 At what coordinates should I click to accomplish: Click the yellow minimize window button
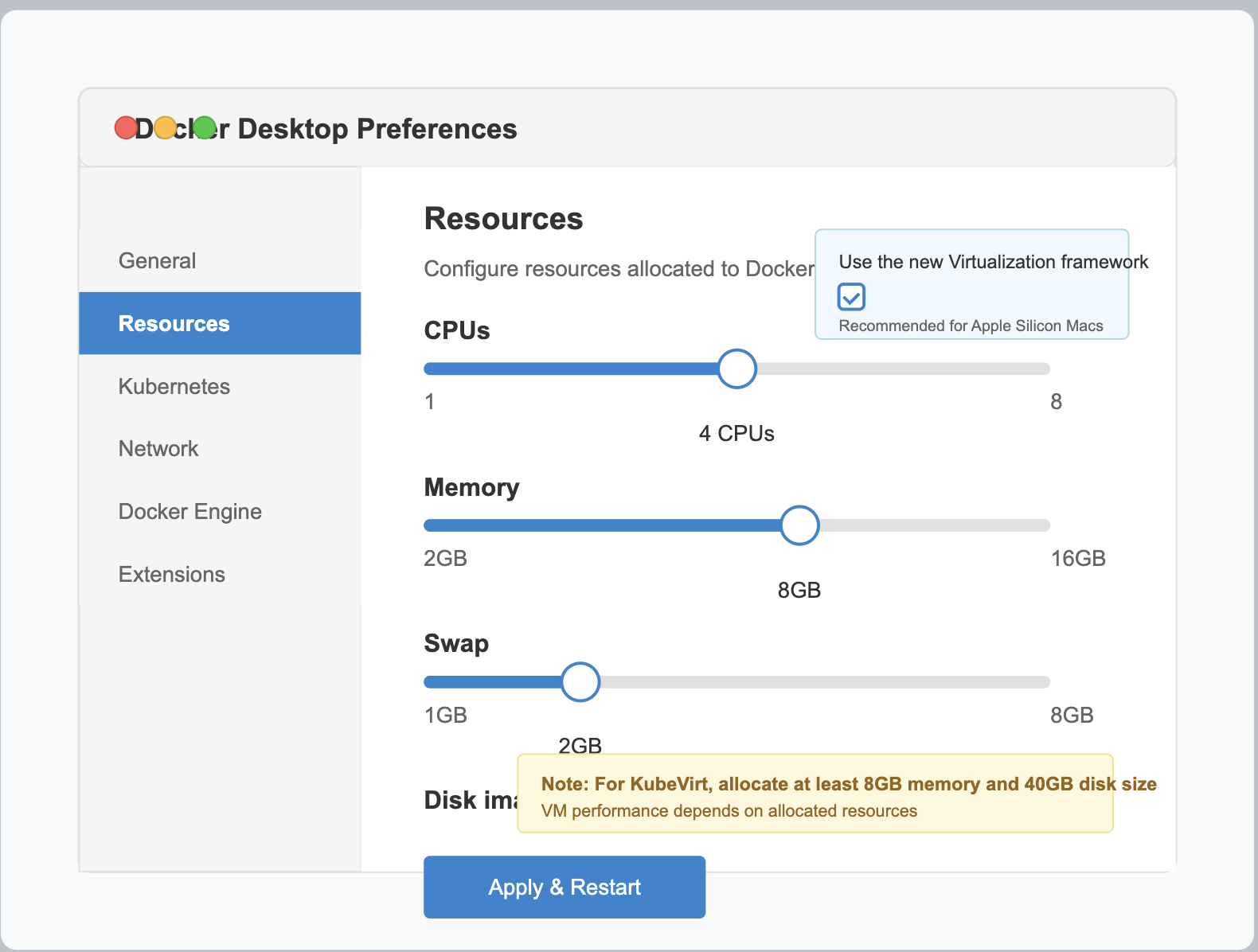click(165, 127)
